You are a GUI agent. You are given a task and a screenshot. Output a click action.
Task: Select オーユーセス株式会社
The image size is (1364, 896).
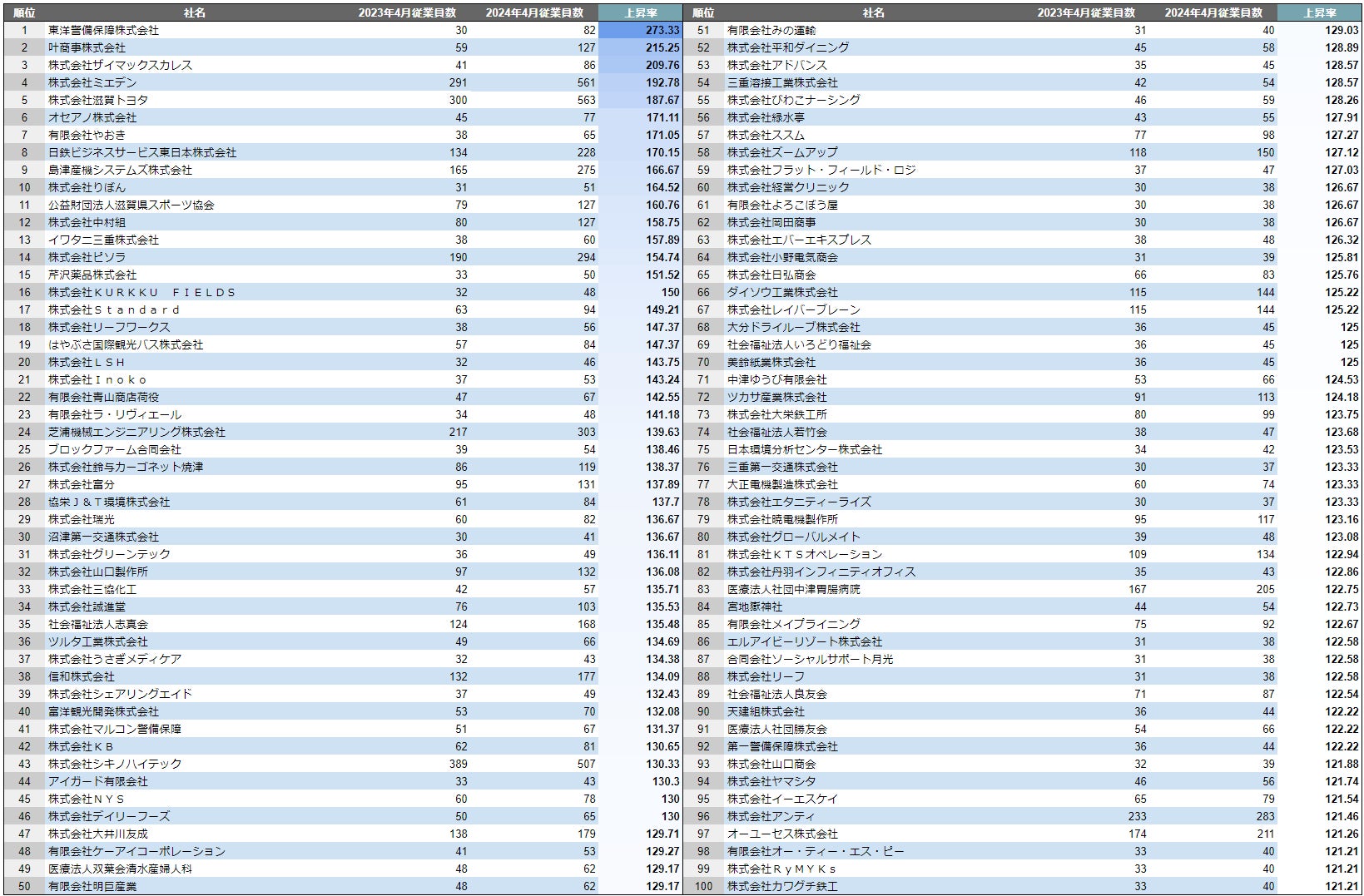(782, 834)
